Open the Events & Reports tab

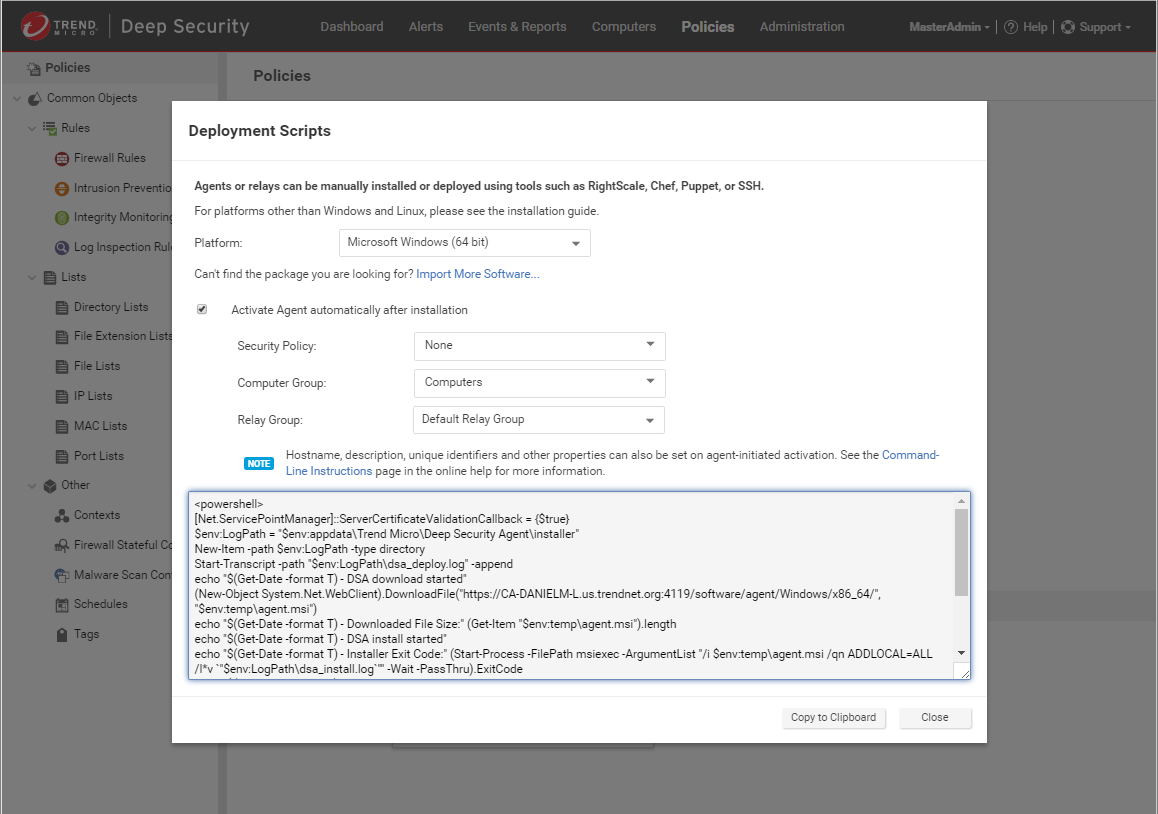click(517, 27)
